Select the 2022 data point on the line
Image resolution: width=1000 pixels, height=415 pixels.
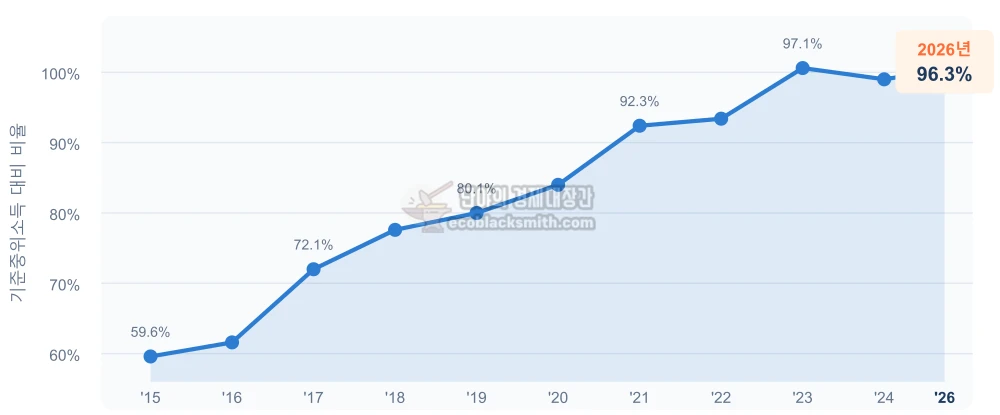click(x=721, y=119)
